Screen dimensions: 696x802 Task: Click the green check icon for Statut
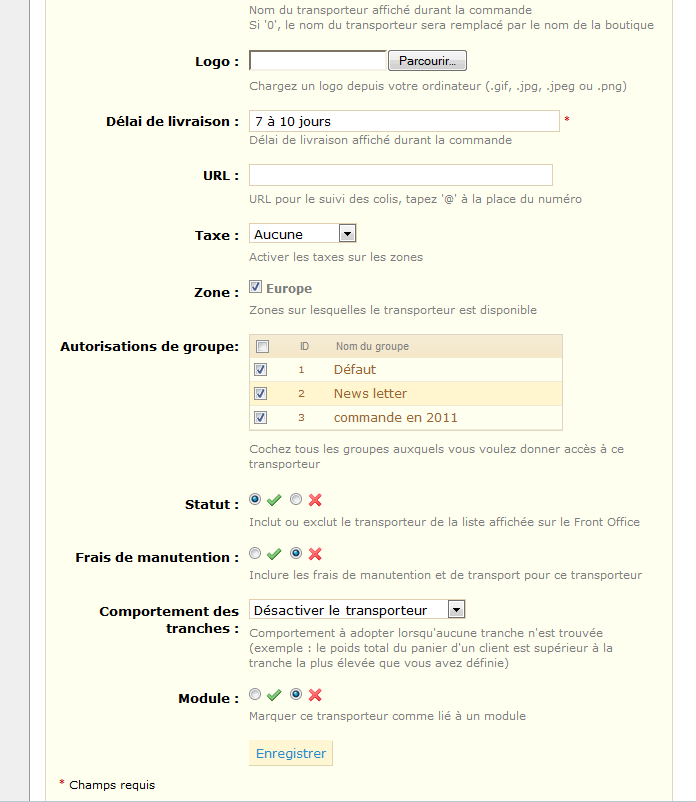pos(274,500)
